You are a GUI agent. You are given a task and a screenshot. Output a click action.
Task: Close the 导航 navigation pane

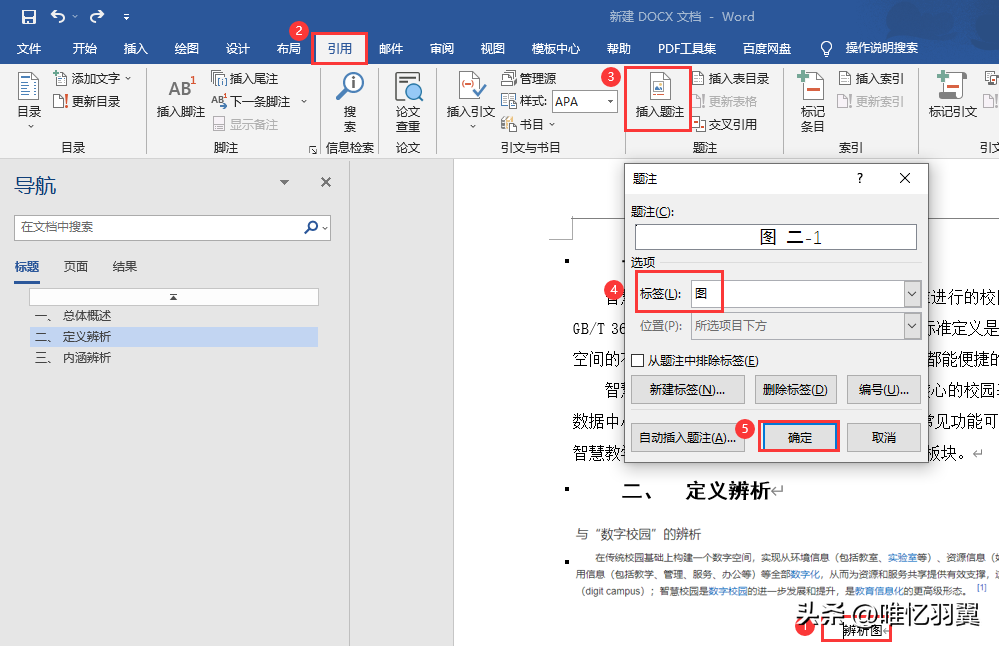[x=326, y=182]
